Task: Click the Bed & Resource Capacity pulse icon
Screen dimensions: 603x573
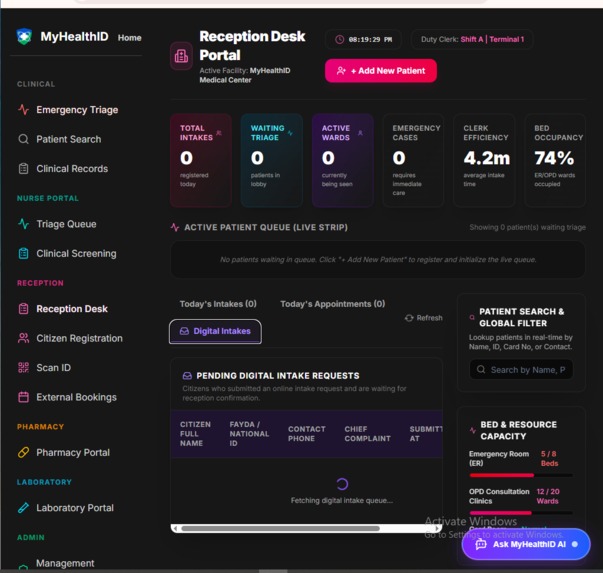Action: tap(473, 430)
